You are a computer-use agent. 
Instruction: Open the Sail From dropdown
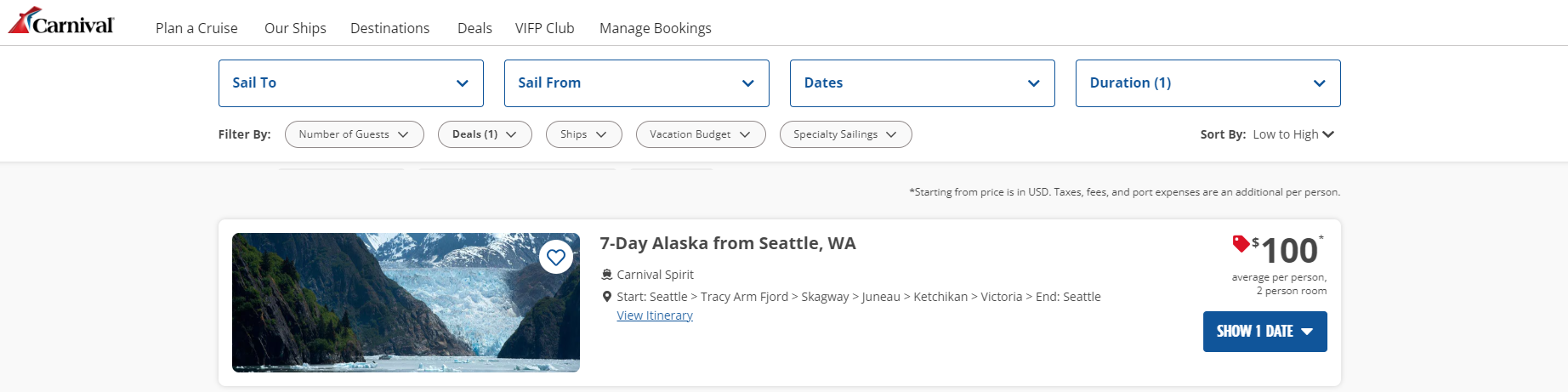coord(637,83)
